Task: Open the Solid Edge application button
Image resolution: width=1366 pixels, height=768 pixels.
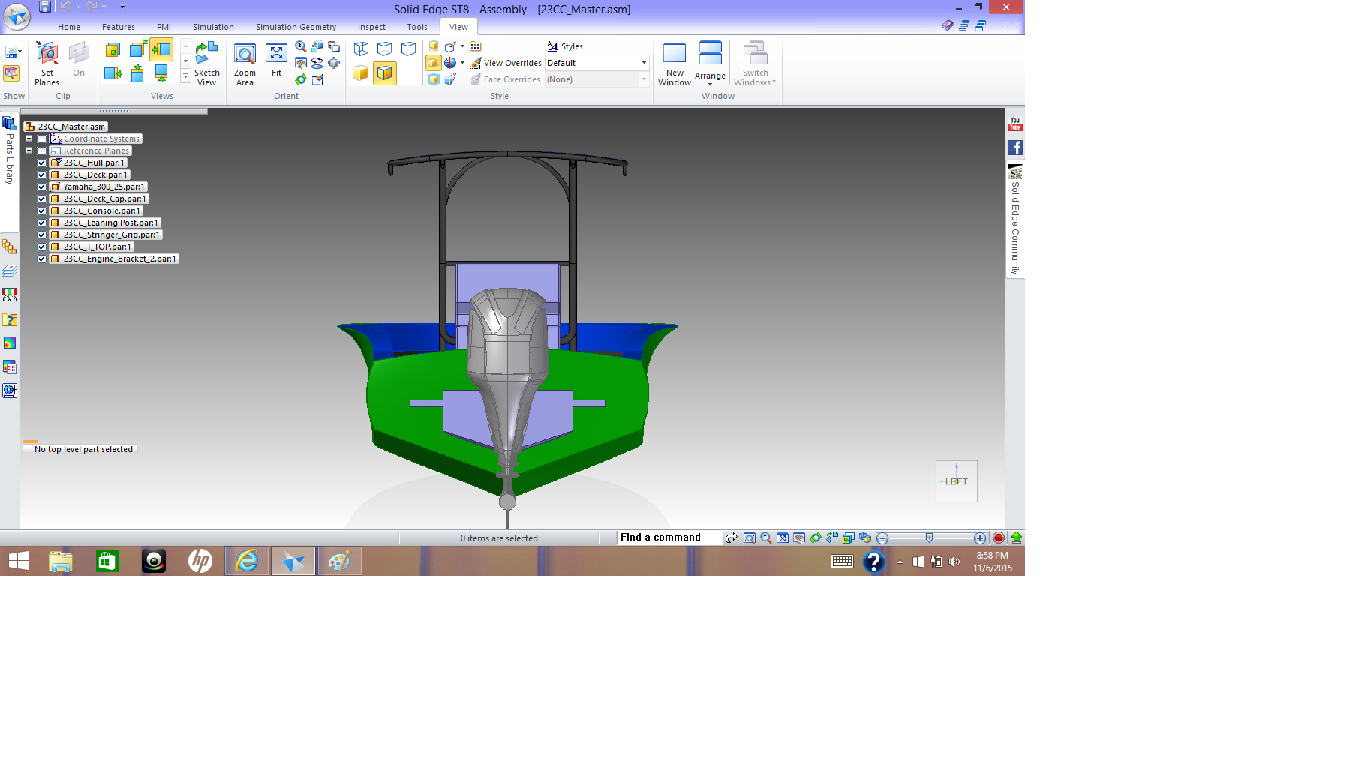Action: click(x=16, y=15)
